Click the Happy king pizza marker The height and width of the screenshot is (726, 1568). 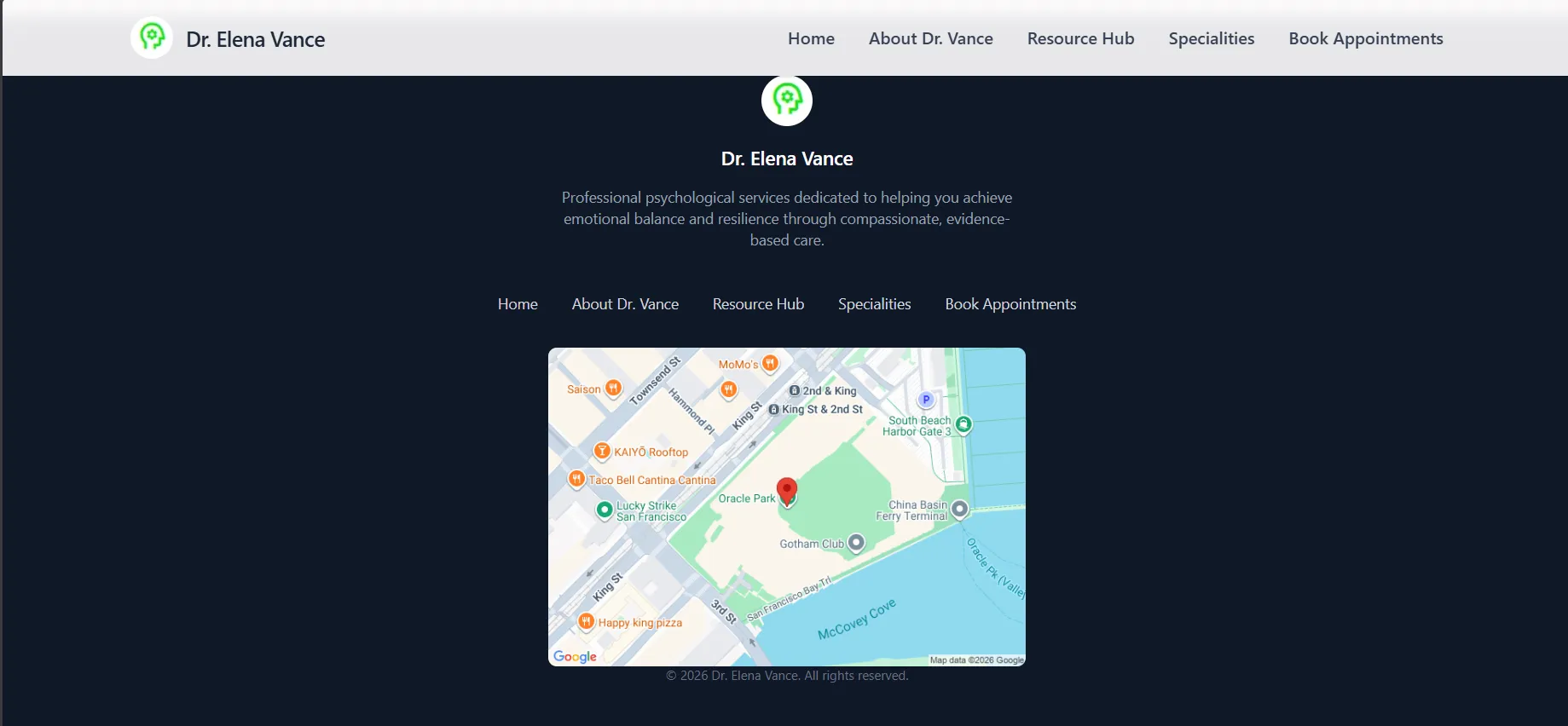(586, 622)
